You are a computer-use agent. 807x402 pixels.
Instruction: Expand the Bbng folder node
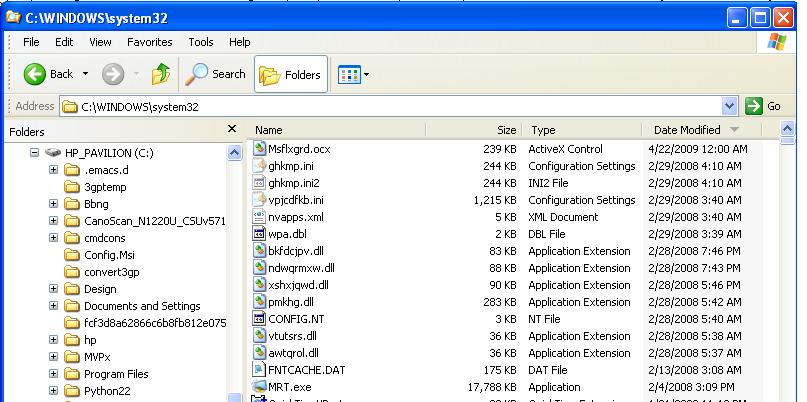54,204
